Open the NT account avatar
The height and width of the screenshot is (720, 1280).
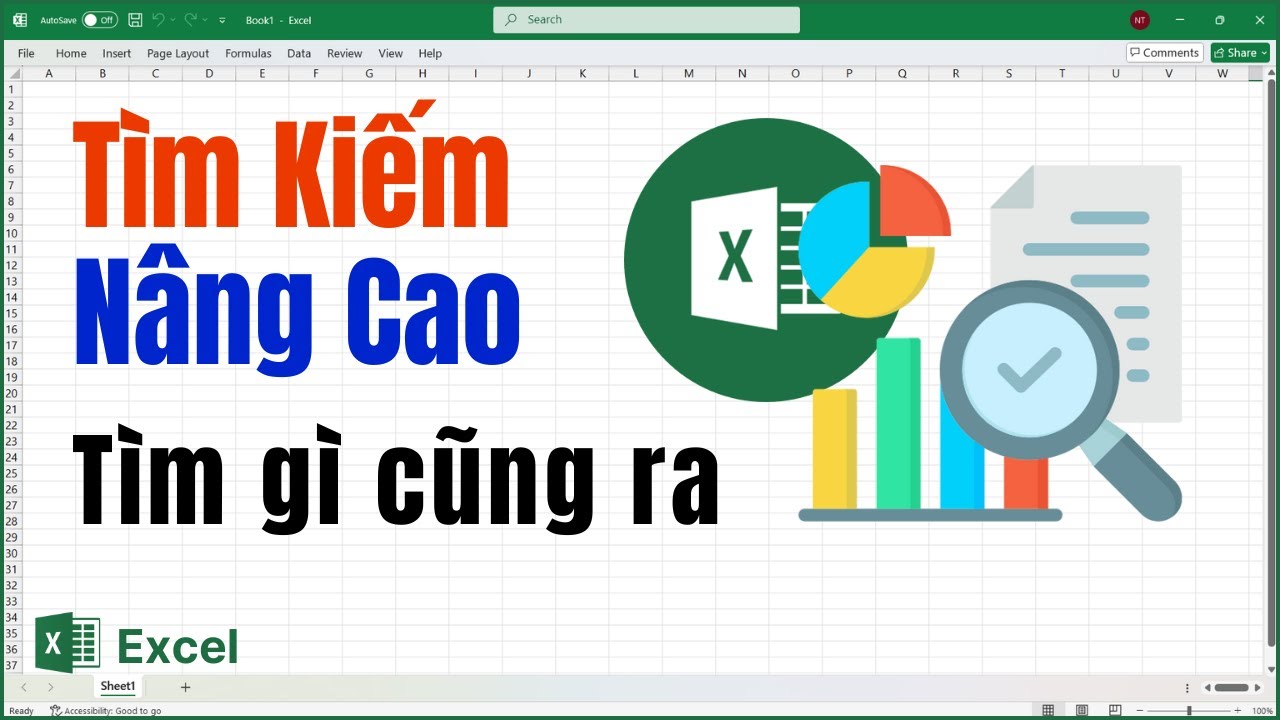click(1139, 20)
